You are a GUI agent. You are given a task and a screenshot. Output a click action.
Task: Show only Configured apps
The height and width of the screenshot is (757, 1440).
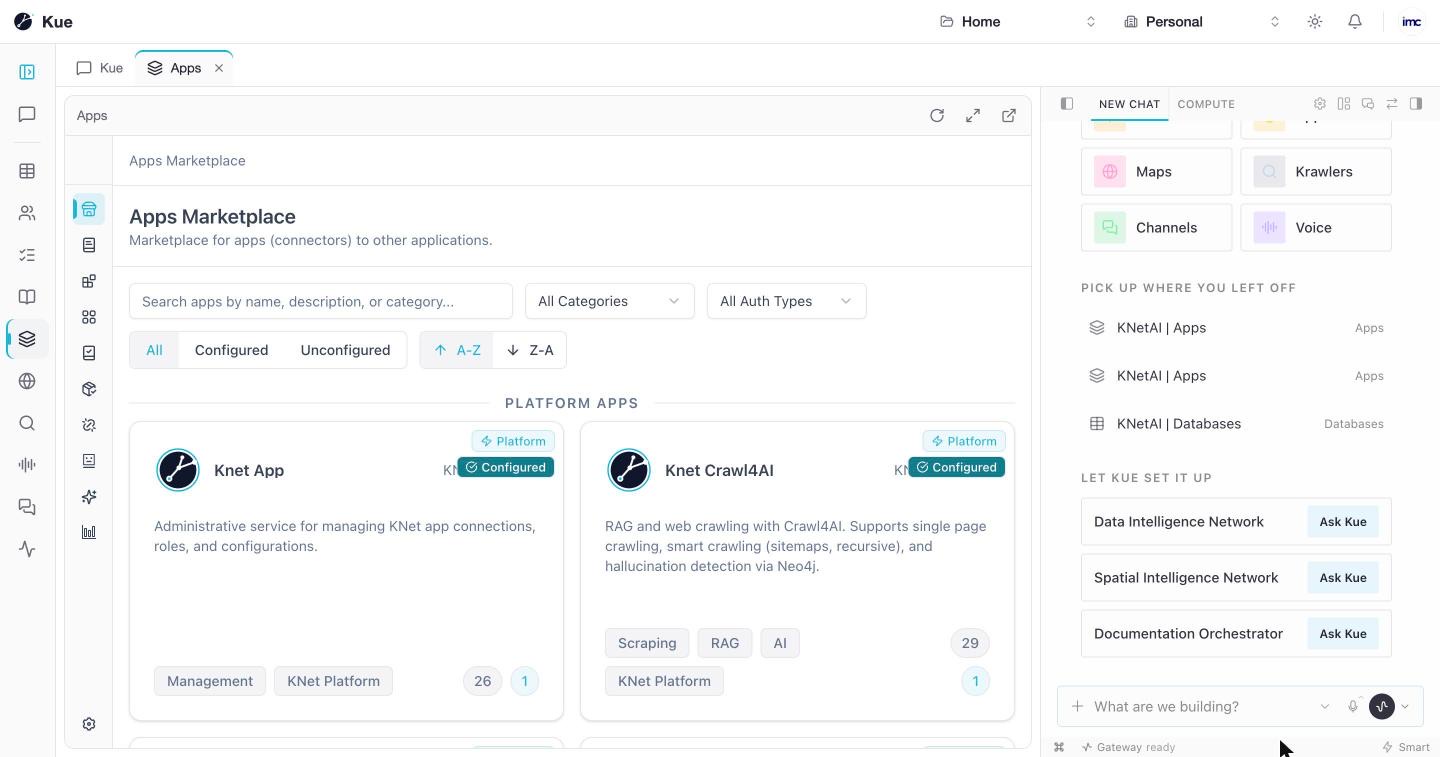[231, 350]
